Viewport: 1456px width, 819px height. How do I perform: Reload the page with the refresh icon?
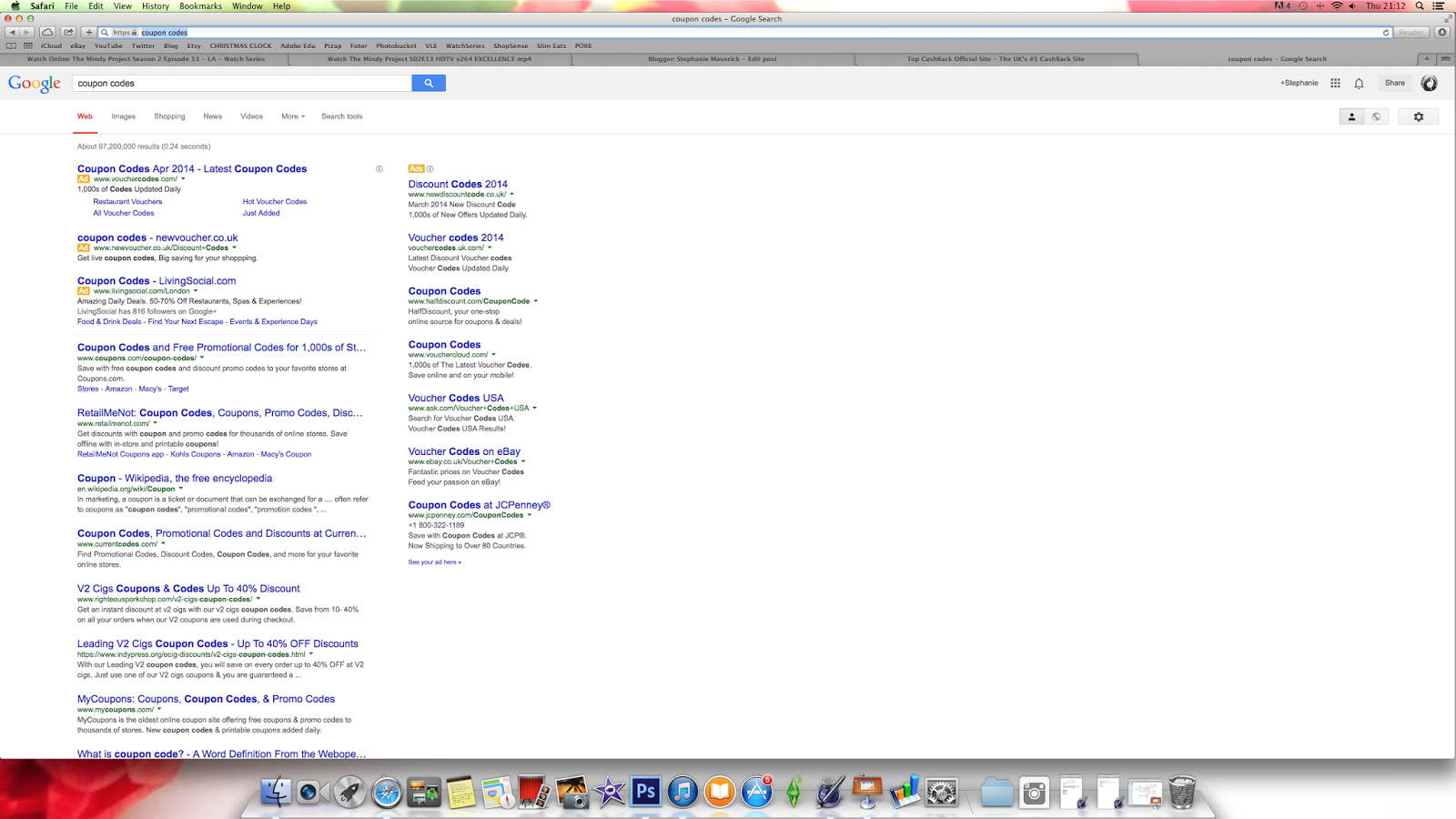(x=1386, y=33)
